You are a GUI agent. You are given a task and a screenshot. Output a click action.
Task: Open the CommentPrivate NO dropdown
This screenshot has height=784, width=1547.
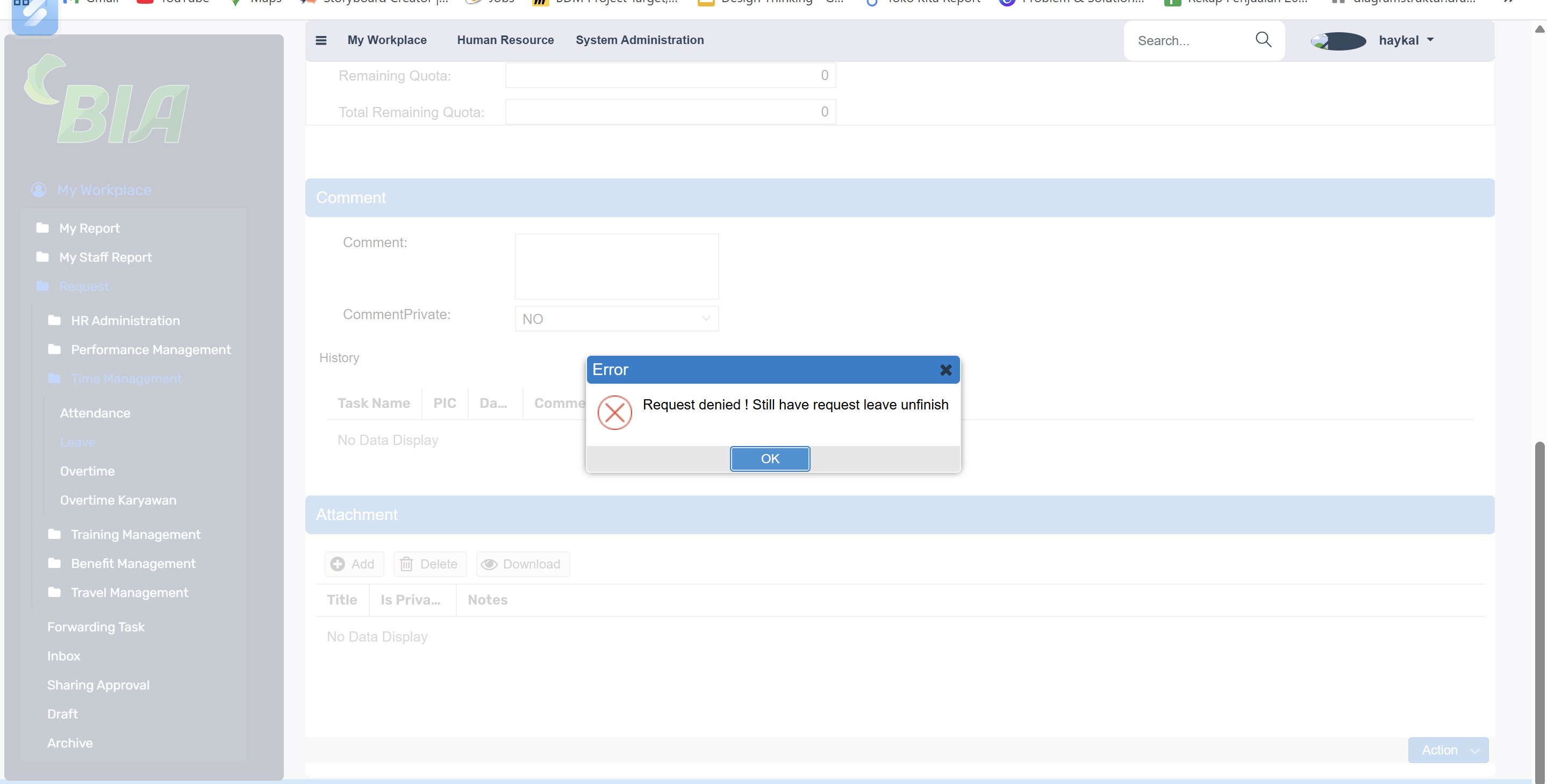(616, 319)
